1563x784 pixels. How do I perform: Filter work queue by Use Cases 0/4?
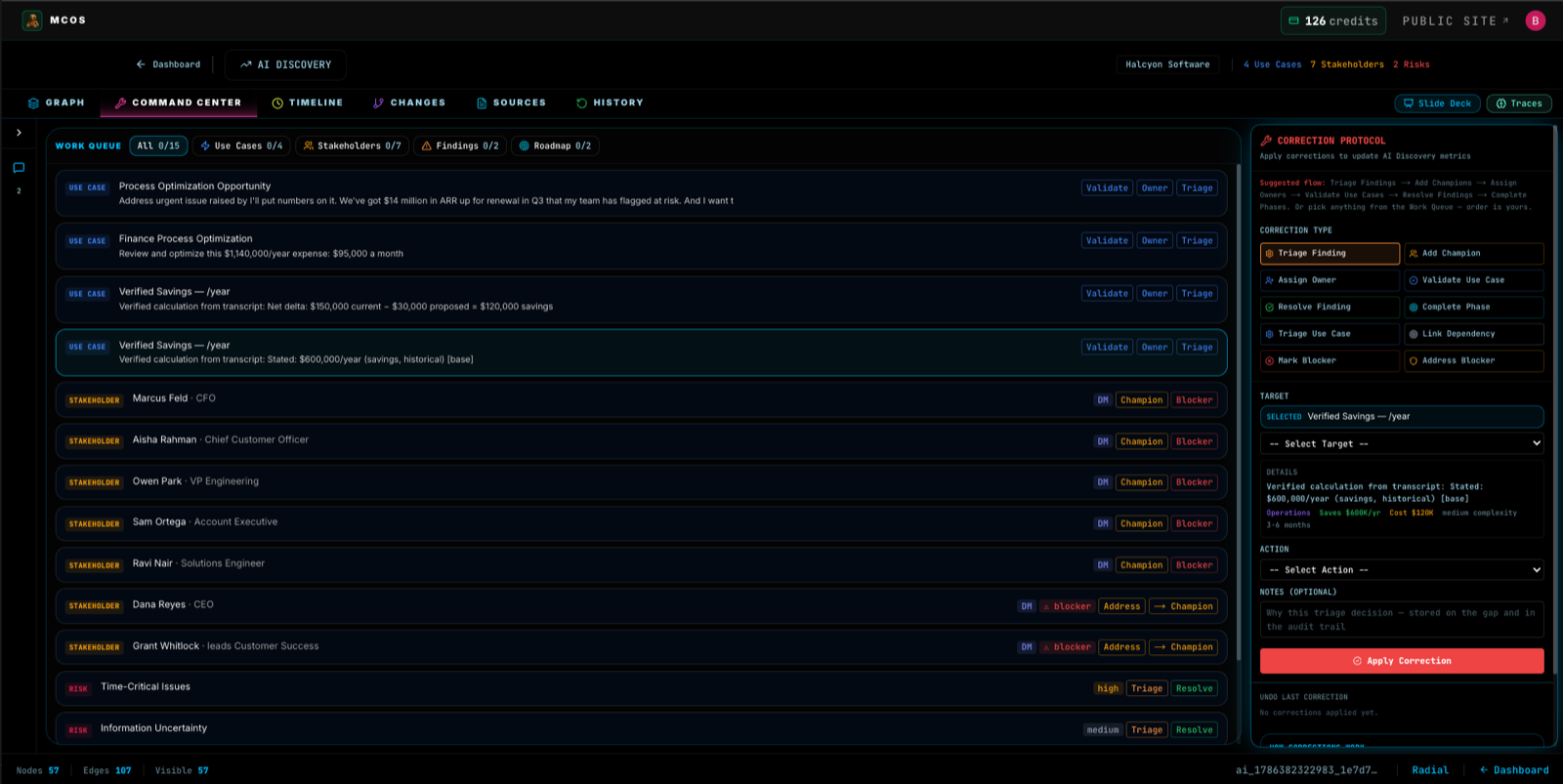[x=241, y=145]
